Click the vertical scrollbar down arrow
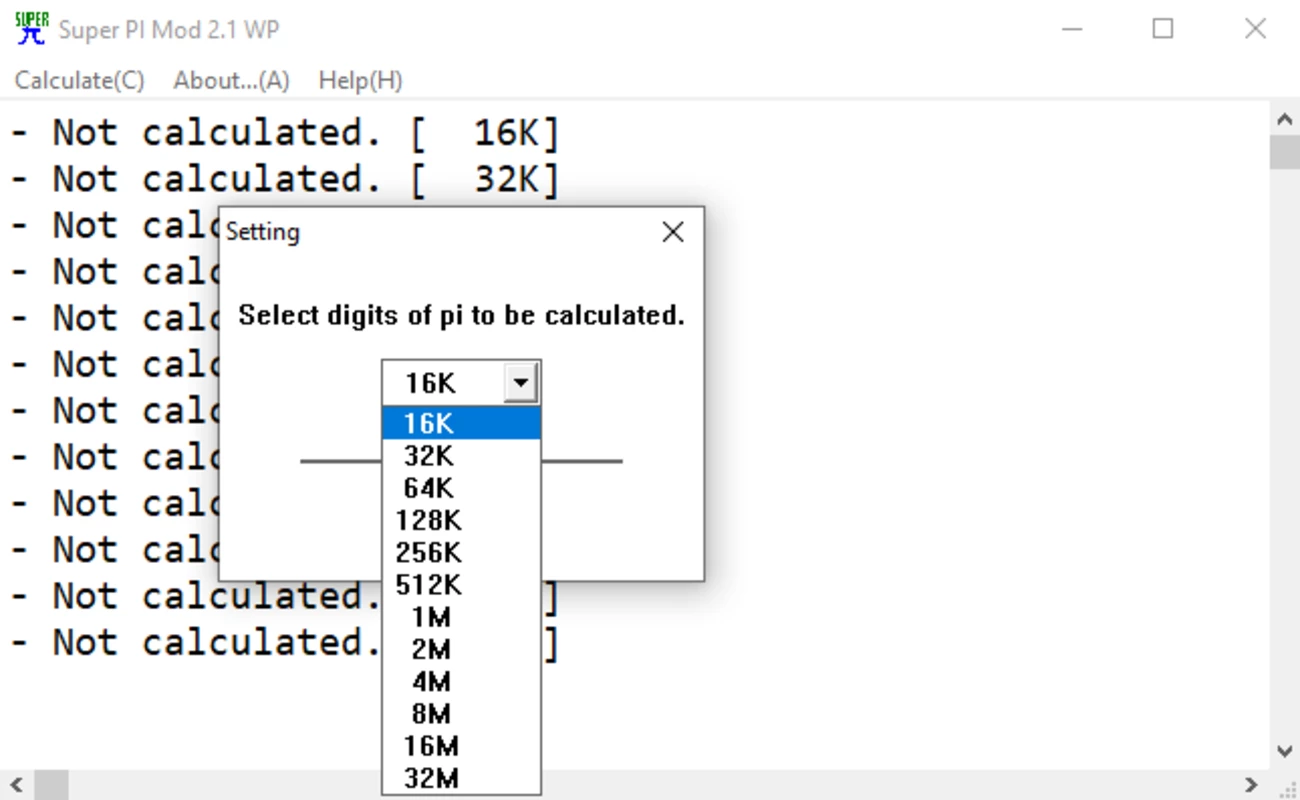Viewport: 1300px width, 800px height. (1285, 751)
